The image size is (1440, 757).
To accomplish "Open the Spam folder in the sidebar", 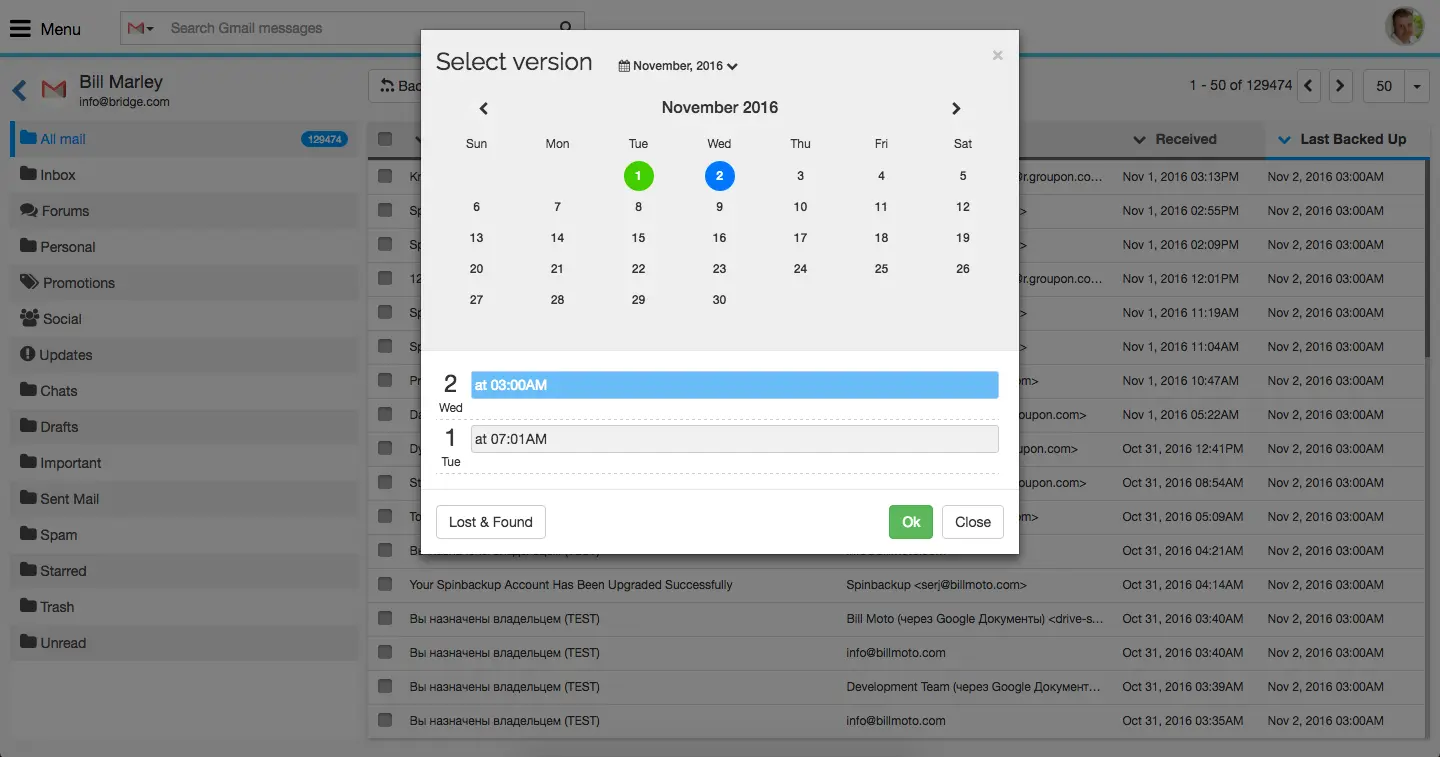I will tap(58, 534).
